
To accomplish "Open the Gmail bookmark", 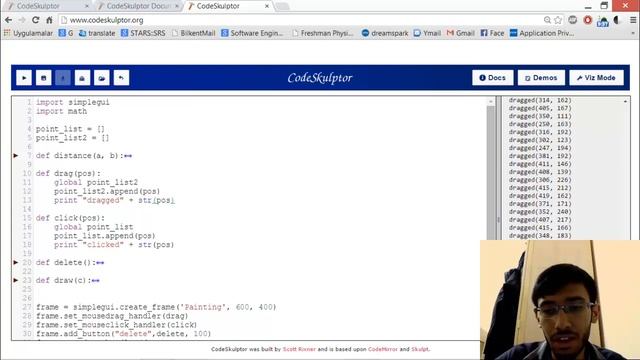I will tap(460, 33).
